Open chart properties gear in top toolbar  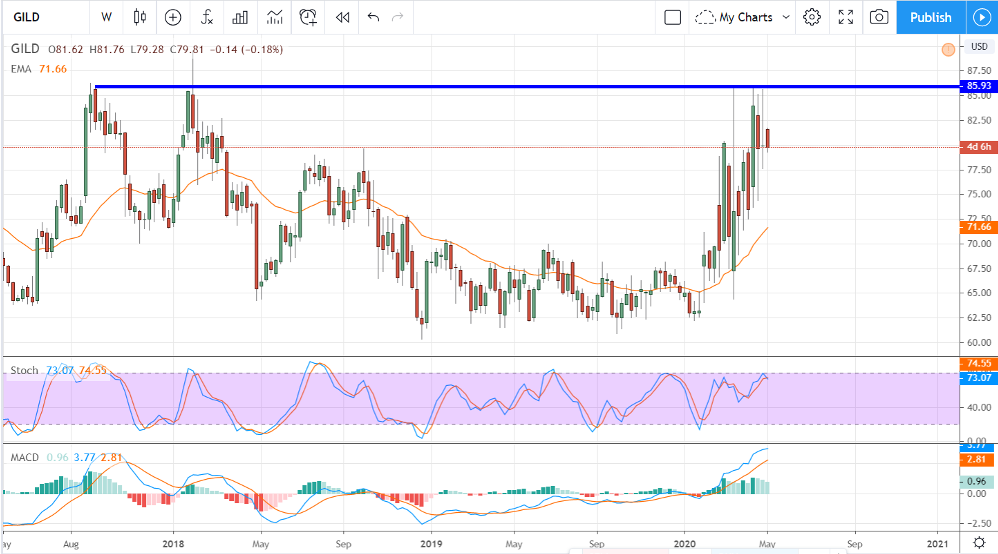(x=812, y=17)
